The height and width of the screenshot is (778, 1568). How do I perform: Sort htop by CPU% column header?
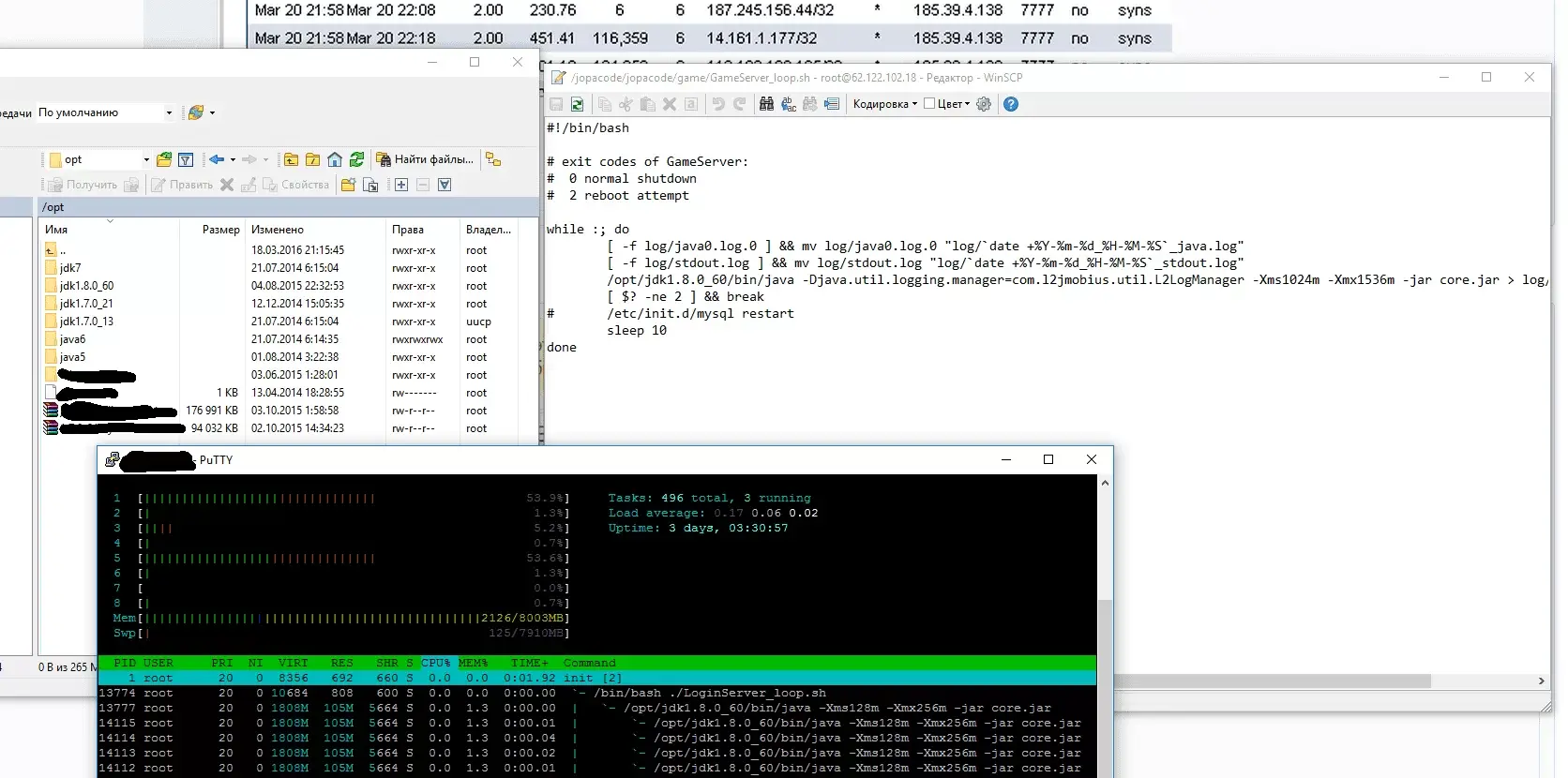(x=436, y=663)
